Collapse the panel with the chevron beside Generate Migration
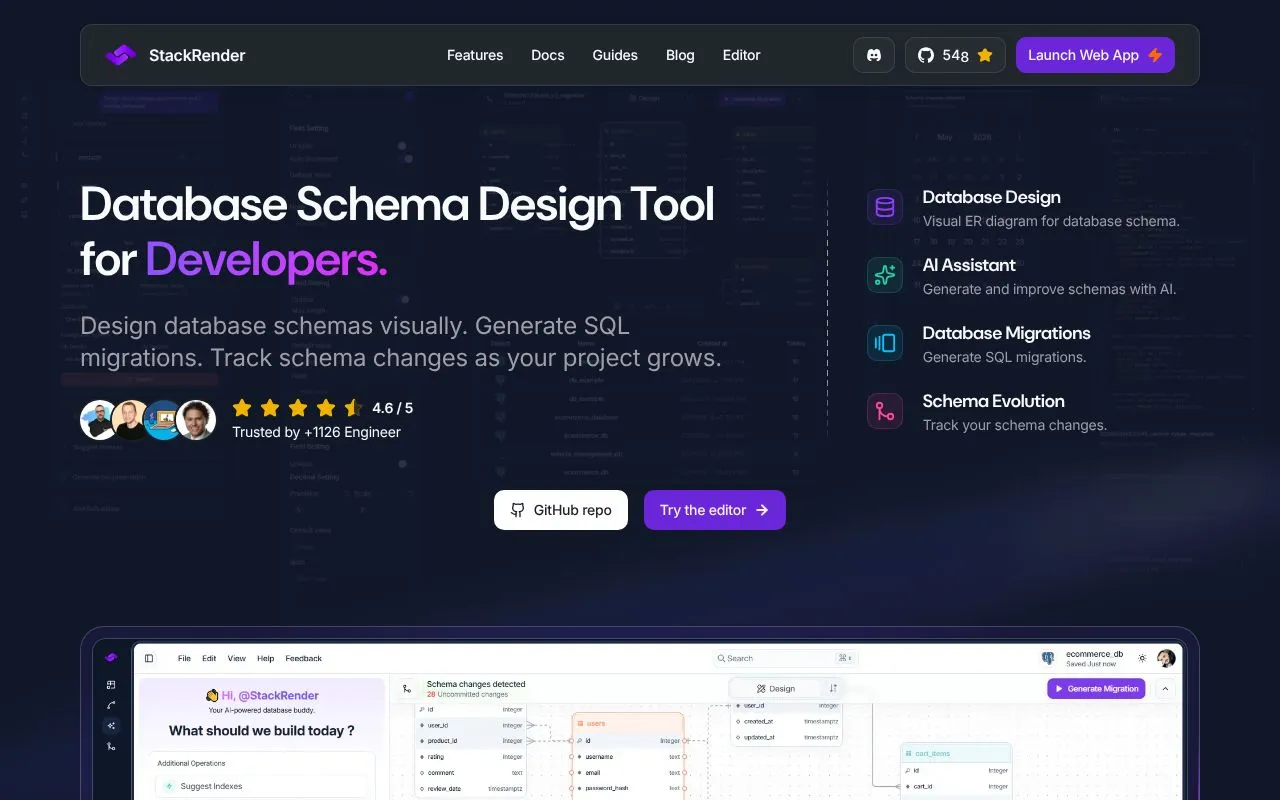 tap(1165, 688)
